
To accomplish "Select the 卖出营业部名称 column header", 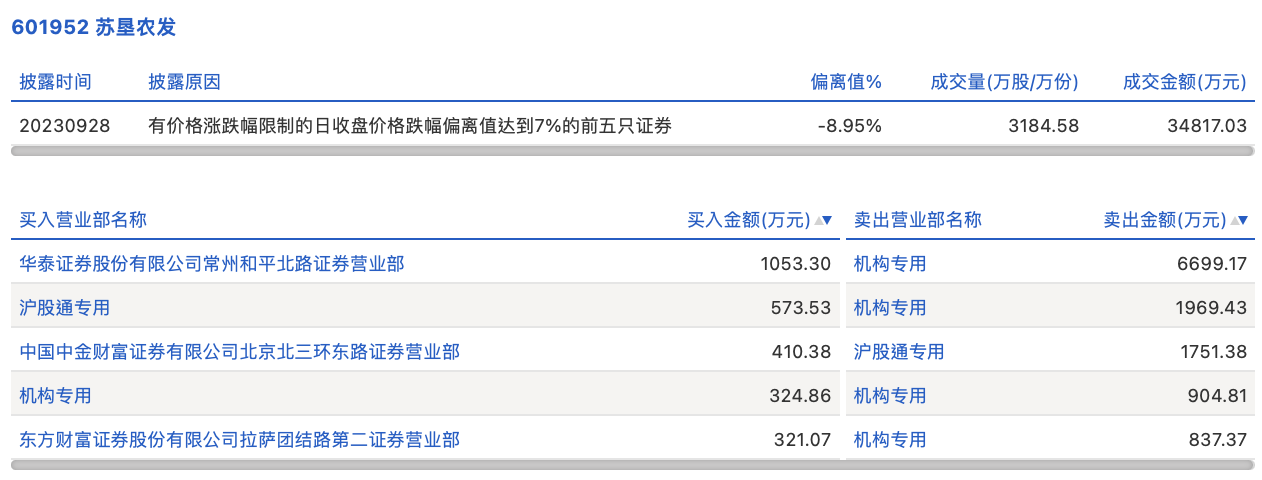I will point(918,220).
